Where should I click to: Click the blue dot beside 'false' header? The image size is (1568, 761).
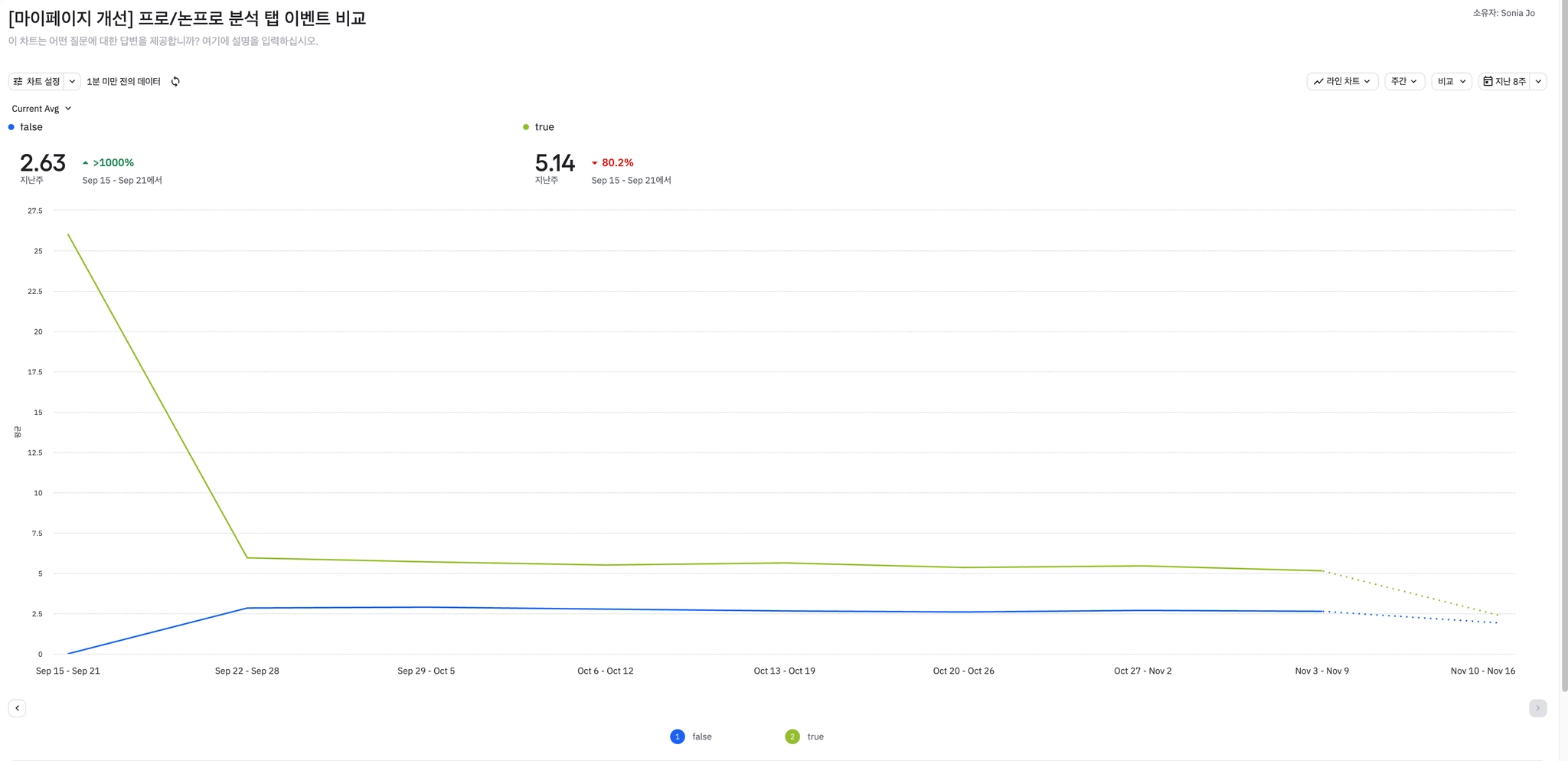[11, 127]
